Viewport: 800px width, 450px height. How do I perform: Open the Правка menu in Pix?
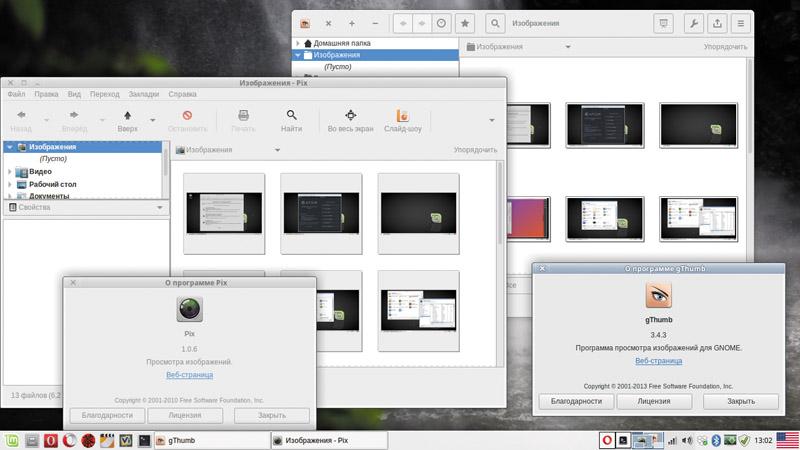click(x=46, y=94)
